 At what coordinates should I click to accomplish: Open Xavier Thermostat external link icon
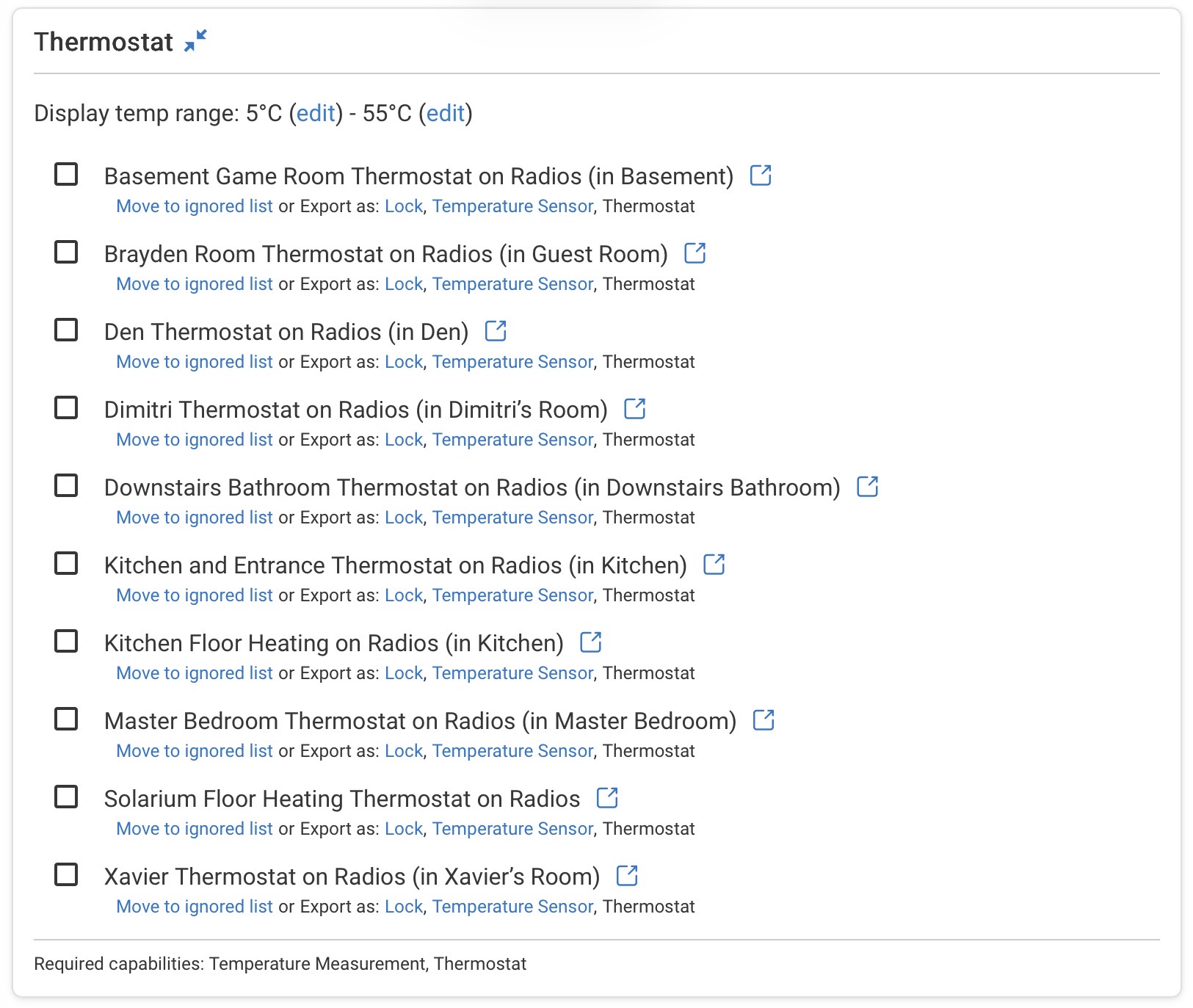627,876
